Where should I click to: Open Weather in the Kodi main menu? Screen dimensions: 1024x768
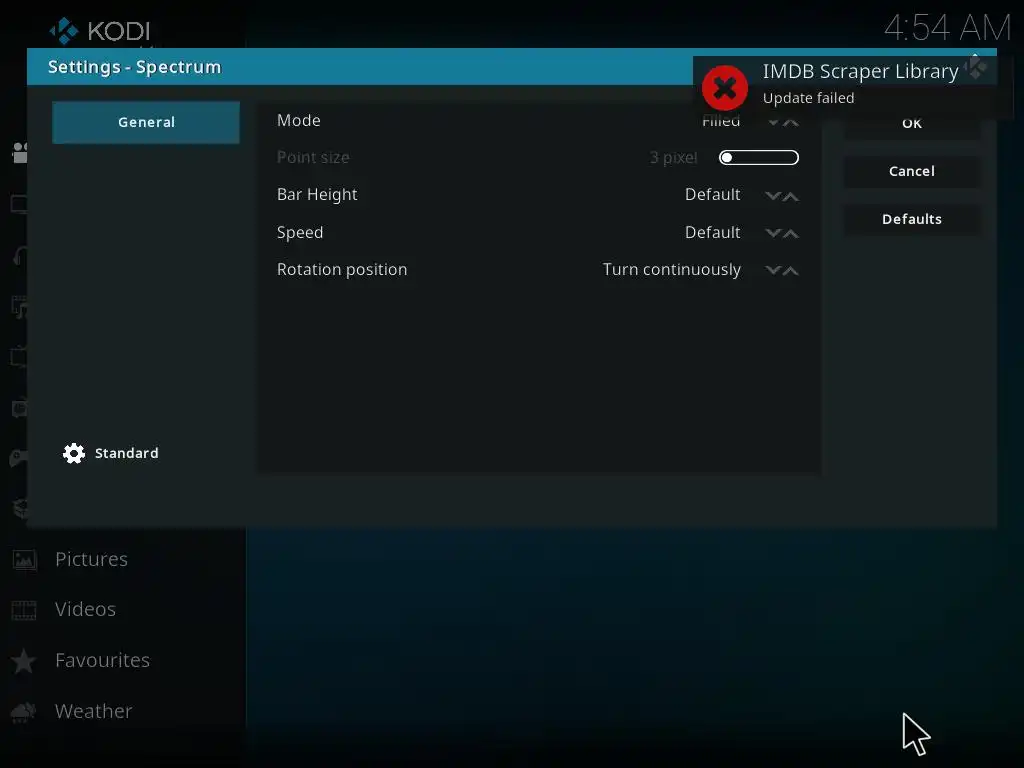[x=93, y=711]
